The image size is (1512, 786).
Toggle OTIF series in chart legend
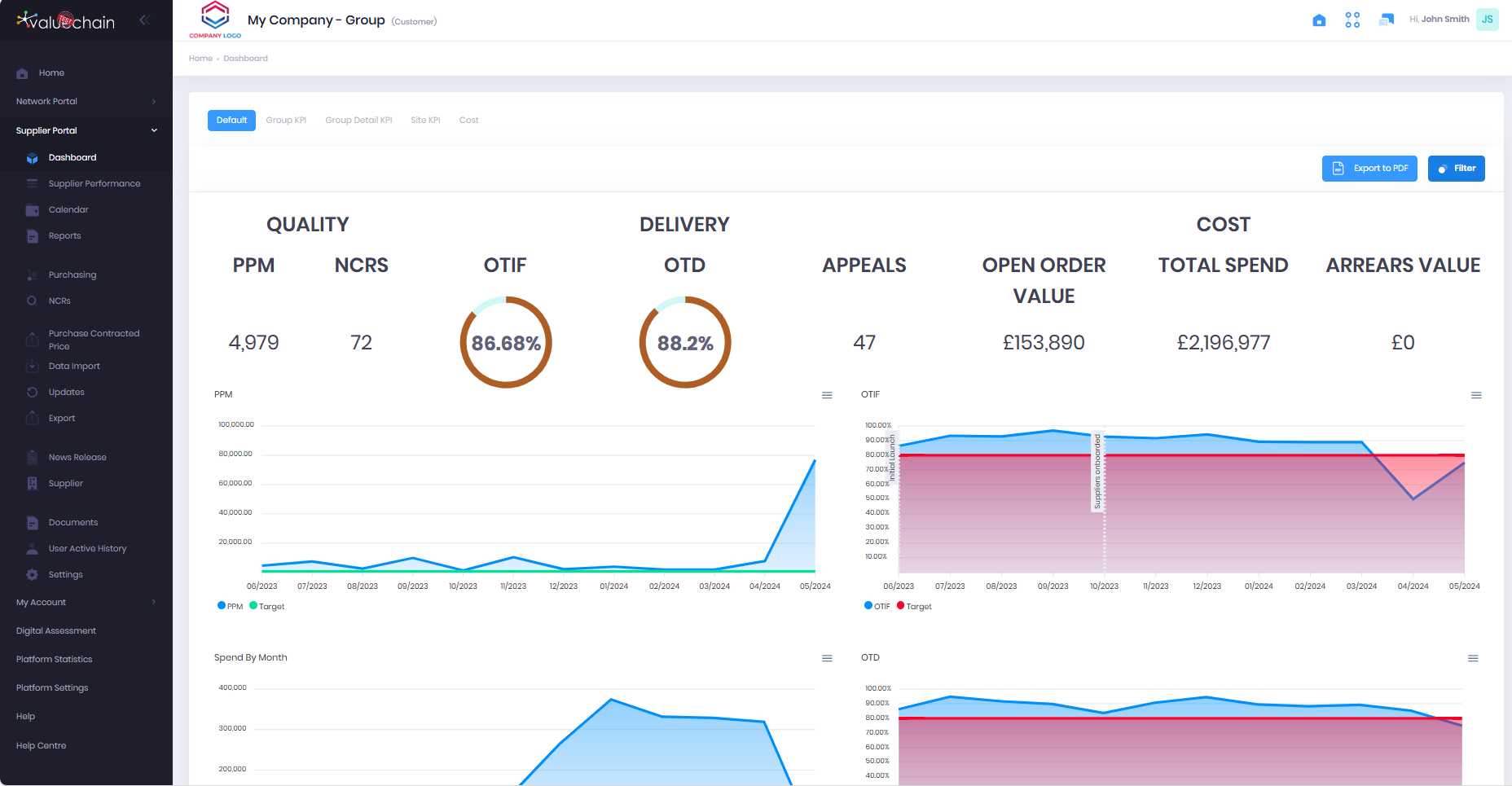coord(877,606)
